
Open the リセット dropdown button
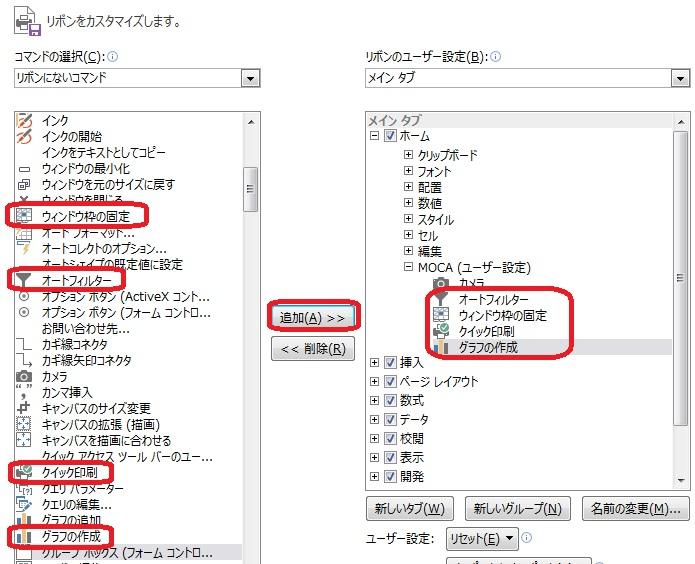tap(482, 538)
